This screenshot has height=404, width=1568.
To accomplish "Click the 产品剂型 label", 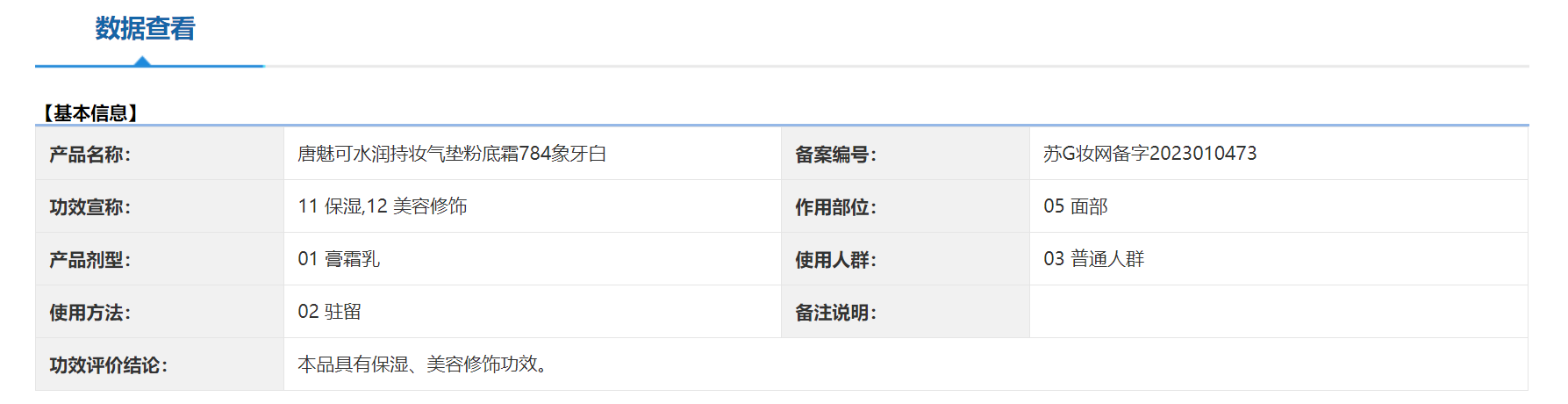I will coord(90,260).
